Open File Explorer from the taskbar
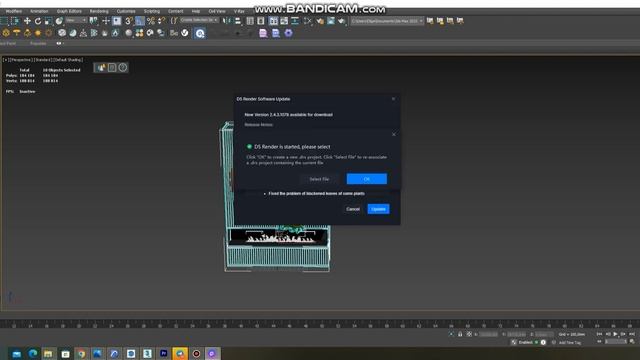This screenshot has width=640, height=360. coord(48,353)
